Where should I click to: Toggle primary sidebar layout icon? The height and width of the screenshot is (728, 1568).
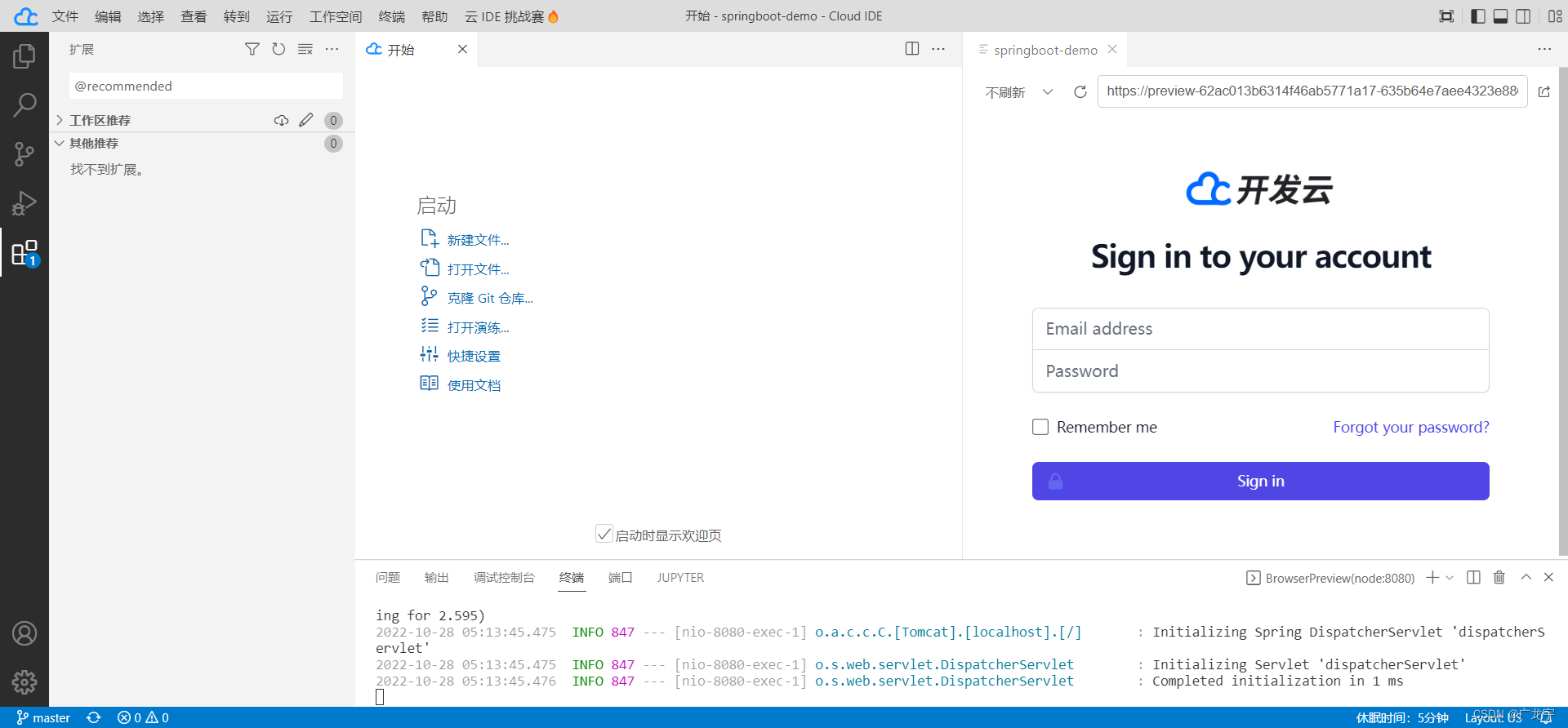(x=1477, y=16)
